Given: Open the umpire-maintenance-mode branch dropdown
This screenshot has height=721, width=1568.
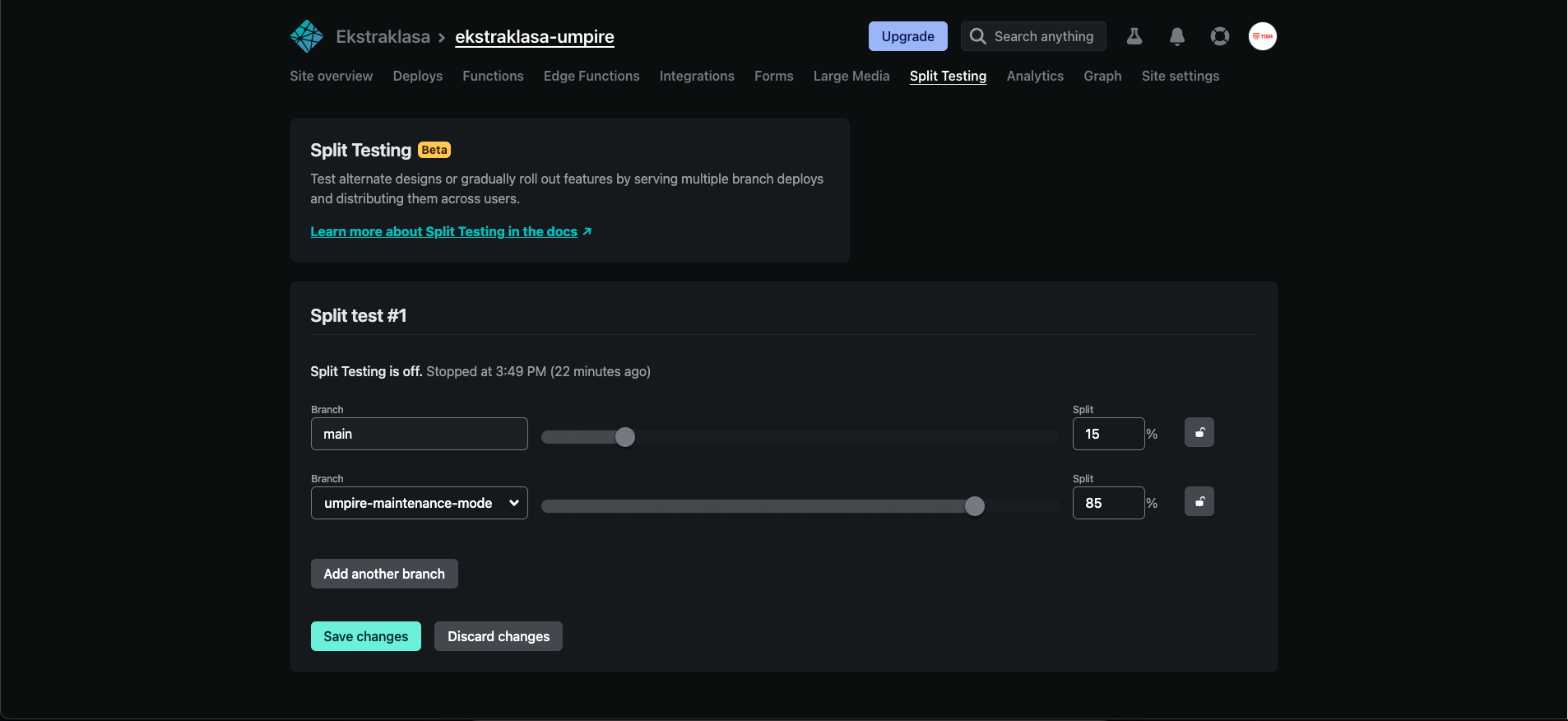Looking at the screenshot, I should 420,503.
